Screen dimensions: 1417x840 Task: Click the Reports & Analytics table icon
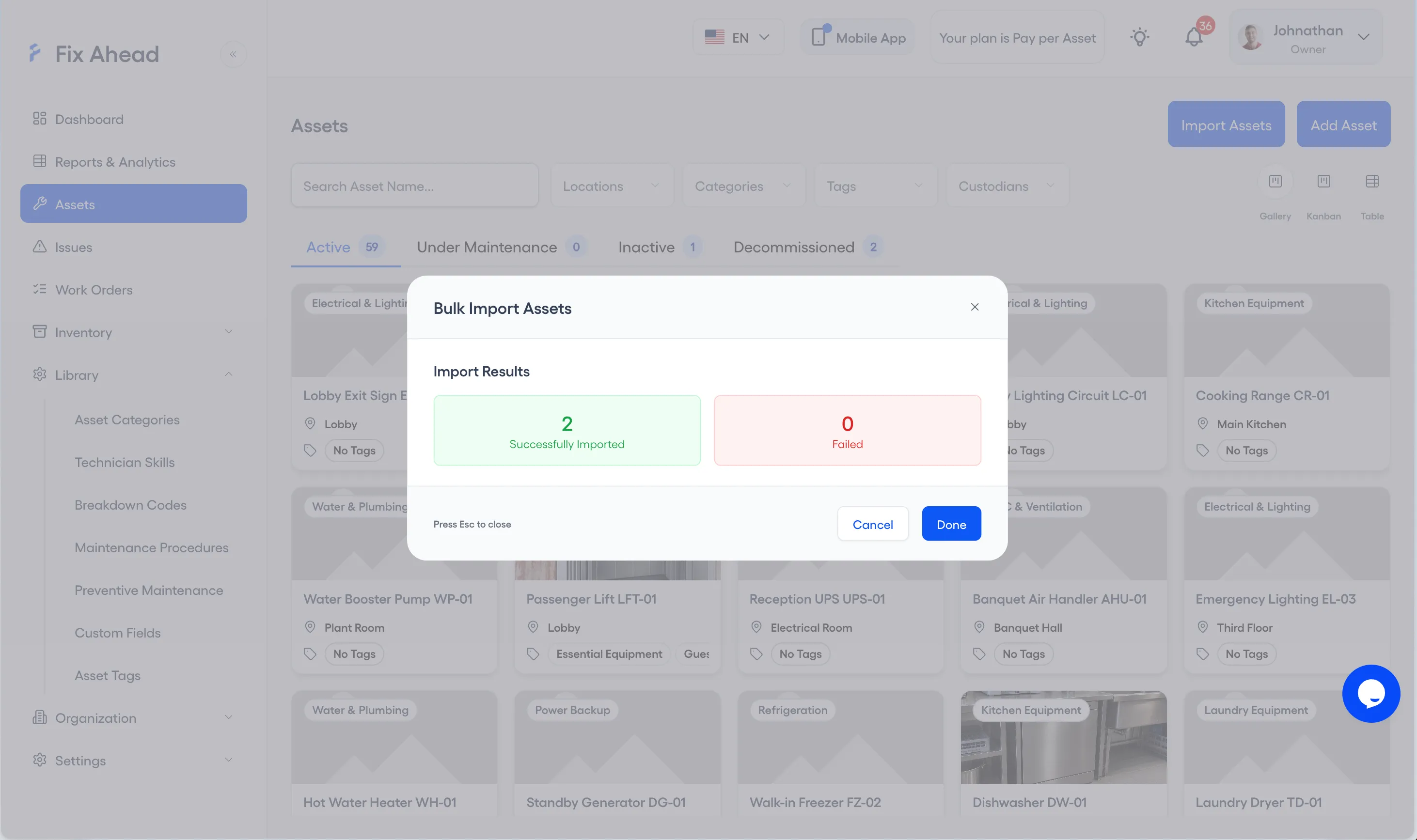(40, 161)
